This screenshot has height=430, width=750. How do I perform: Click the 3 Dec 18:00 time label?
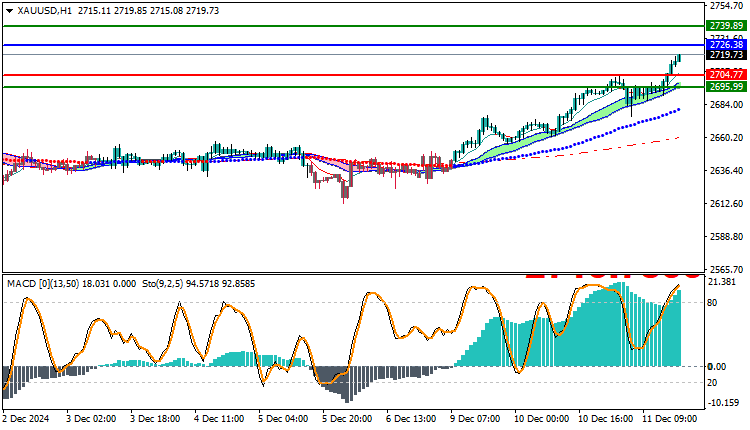(x=155, y=419)
